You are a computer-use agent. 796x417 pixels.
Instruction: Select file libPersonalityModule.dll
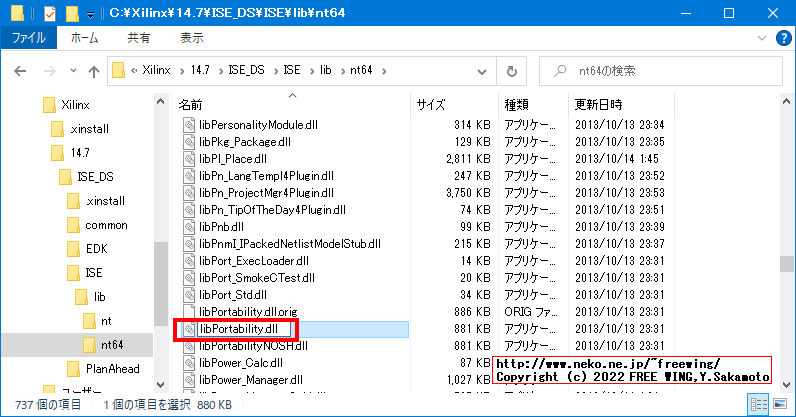coord(258,125)
